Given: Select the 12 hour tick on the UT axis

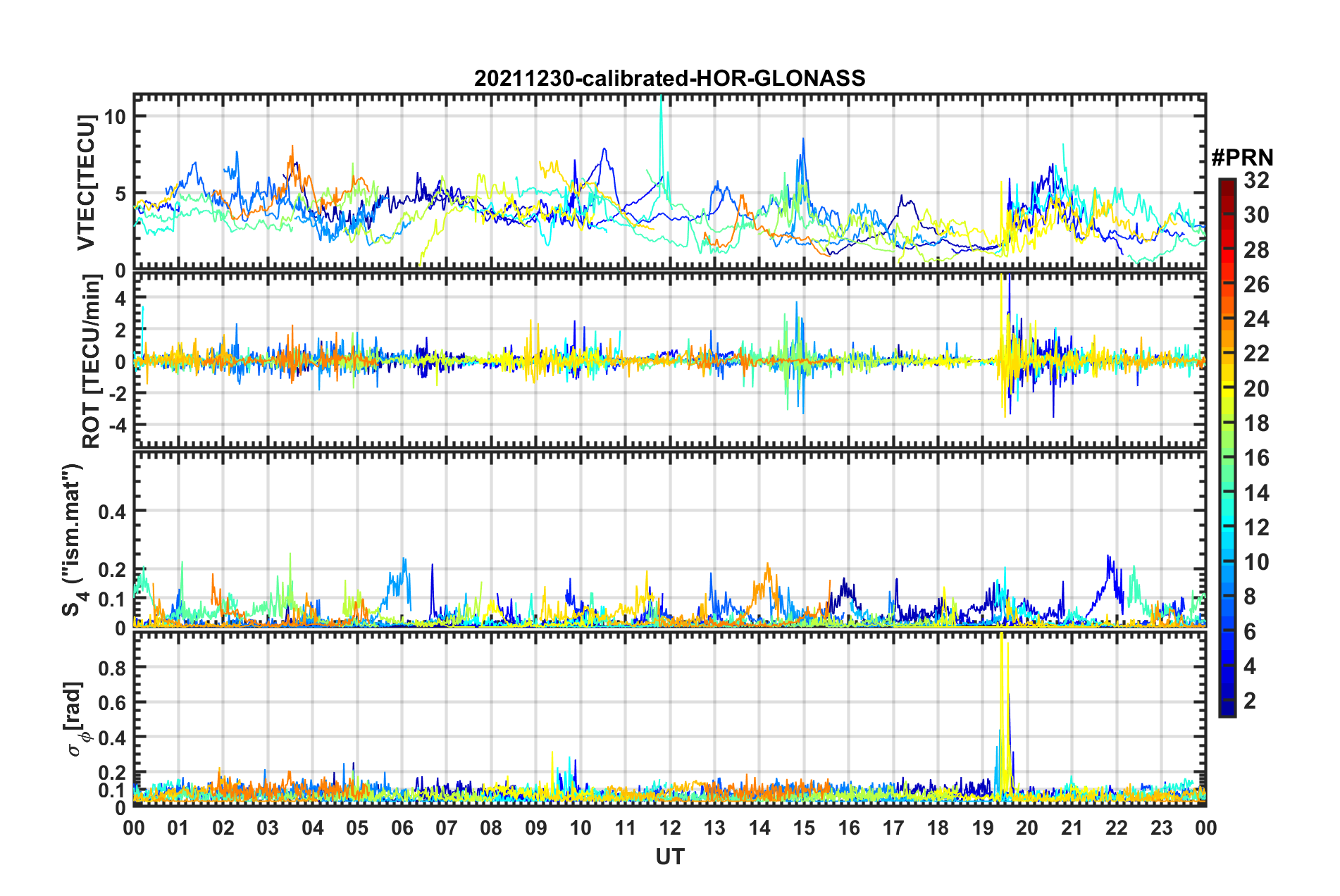Looking at the screenshot, I should [x=670, y=828].
